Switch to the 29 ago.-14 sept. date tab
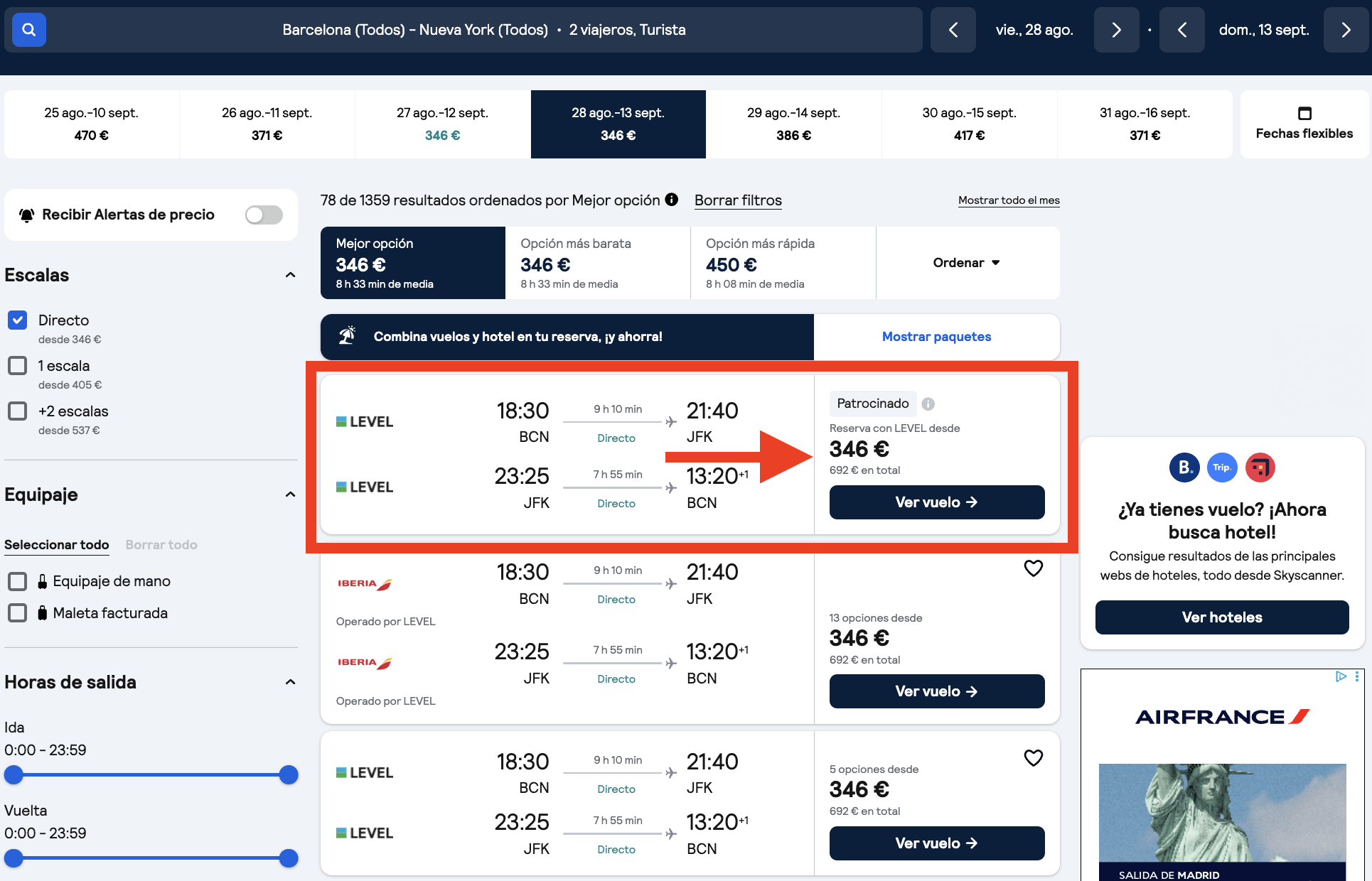The image size is (1372, 881). [794, 124]
